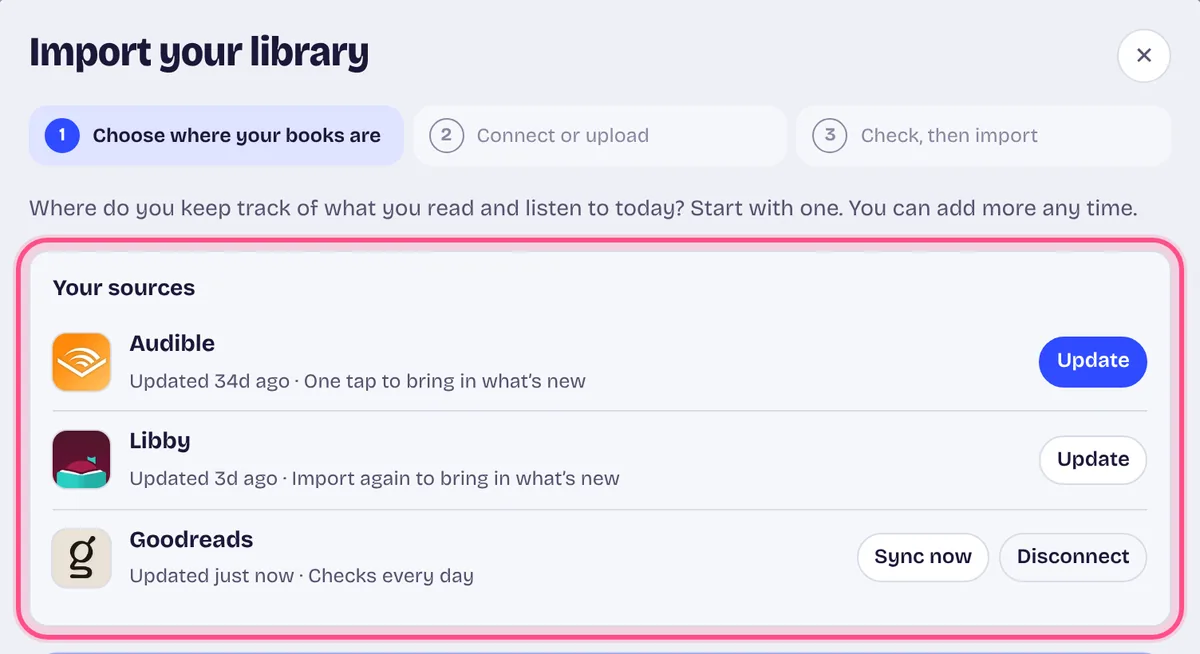Image resolution: width=1200 pixels, height=654 pixels.
Task: Click Goodreads' "Checks every day" status text
Action: [x=391, y=576]
